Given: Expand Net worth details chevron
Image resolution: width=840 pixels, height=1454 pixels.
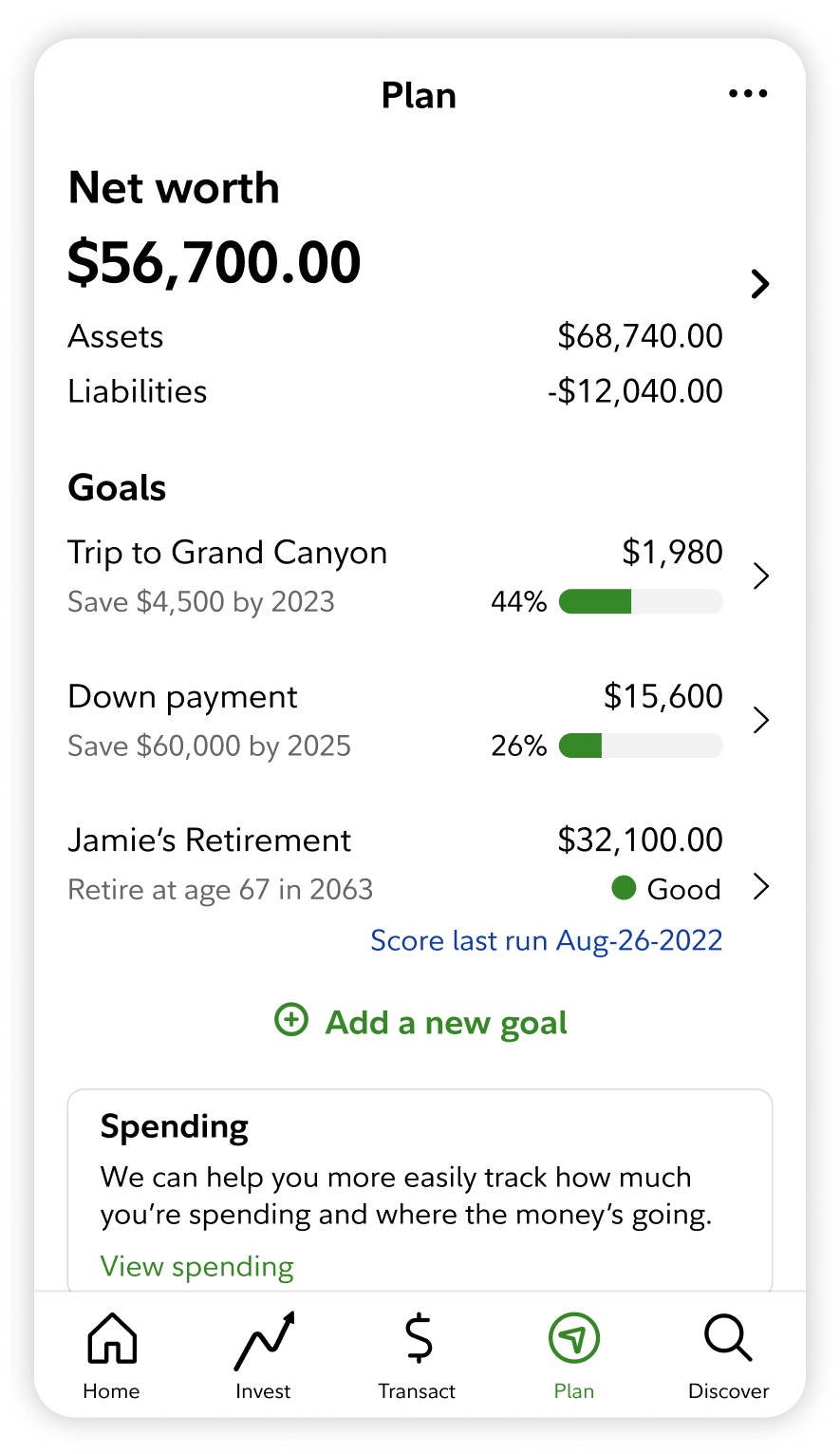Looking at the screenshot, I should [x=759, y=284].
